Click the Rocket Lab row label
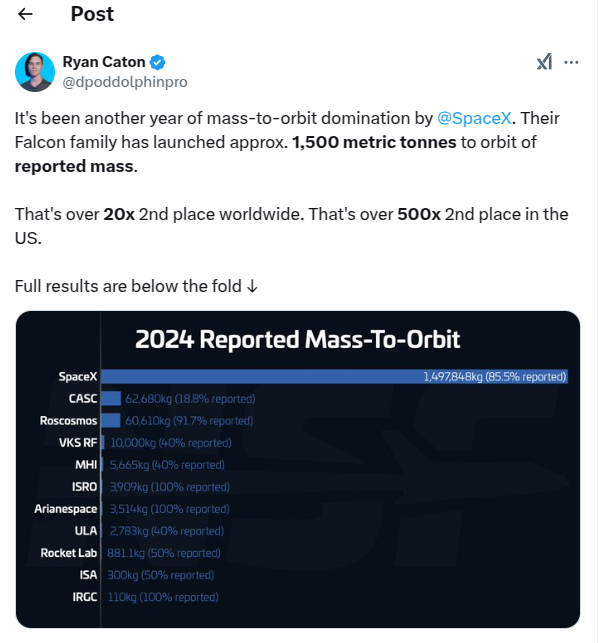The height and width of the screenshot is (643, 601). point(68,553)
